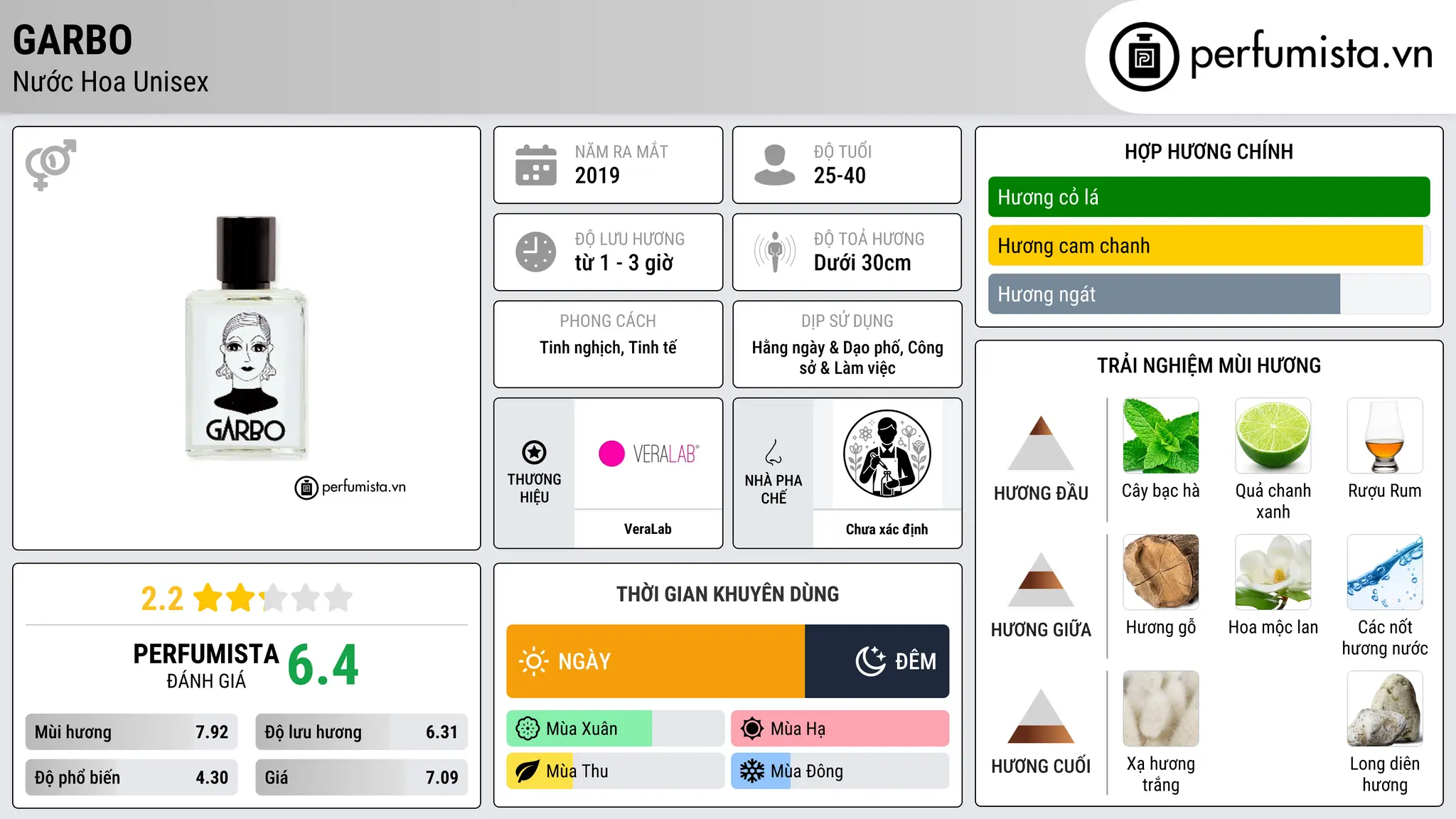Click the longevity value từ 1 - 3 giờ
The image size is (1456, 819).
pyautogui.click(x=624, y=263)
